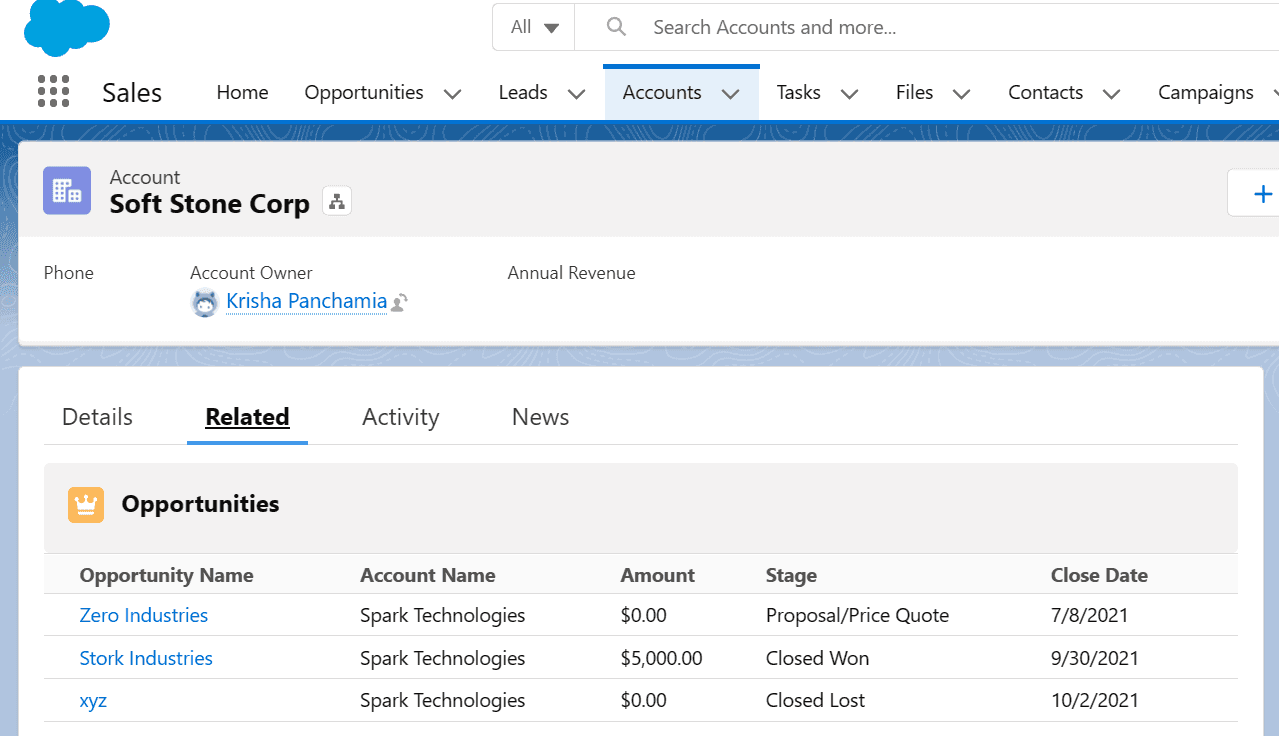This screenshot has height=736, width=1279.
Task: Open the Files navigation tab
Action: point(914,92)
